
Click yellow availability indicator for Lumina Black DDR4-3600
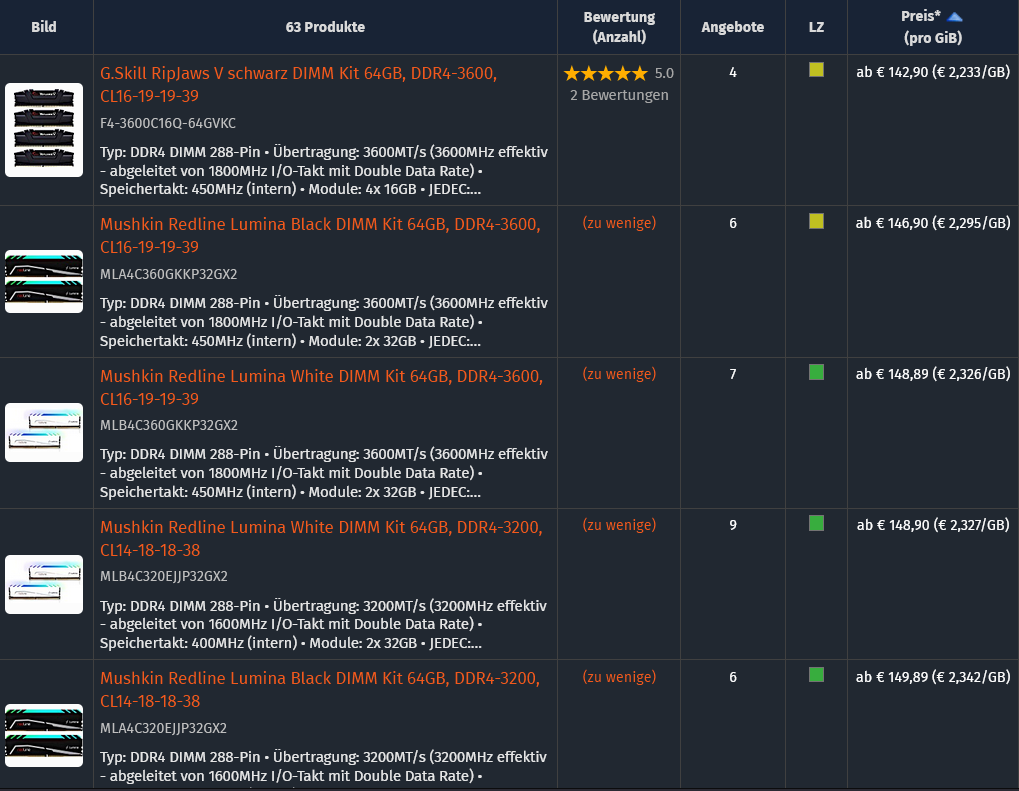click(x=816, y=221)
